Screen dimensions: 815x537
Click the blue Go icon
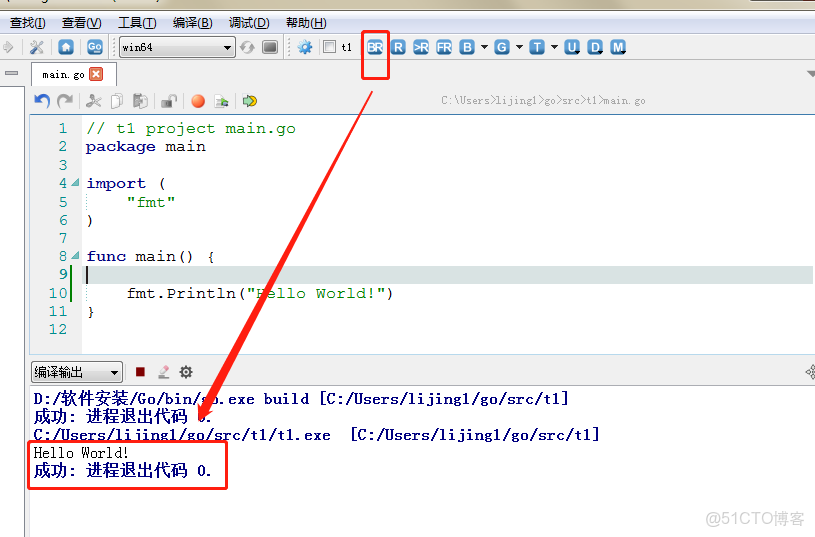click(95, 47)
